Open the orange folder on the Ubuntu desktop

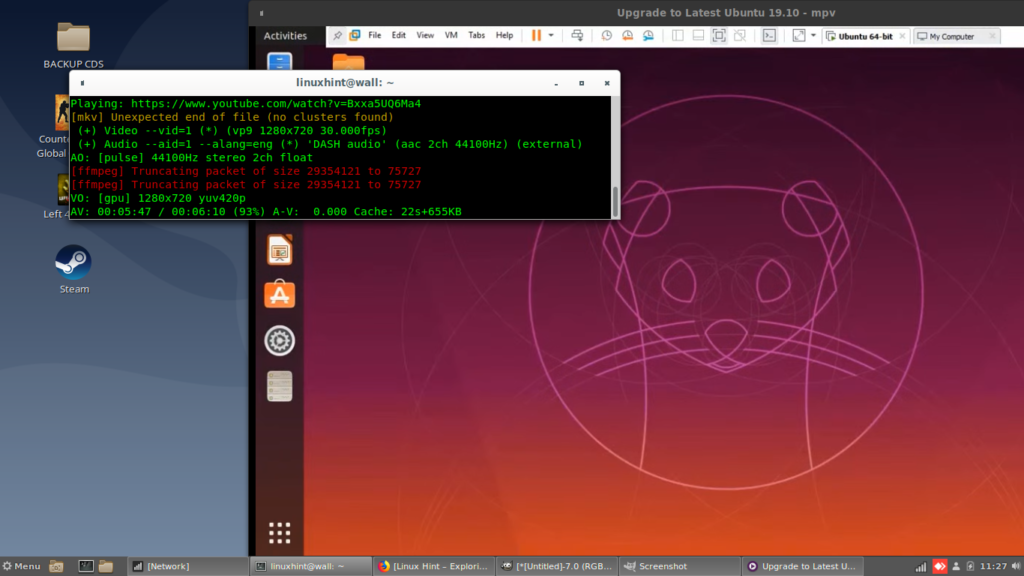tap(348, 62)
